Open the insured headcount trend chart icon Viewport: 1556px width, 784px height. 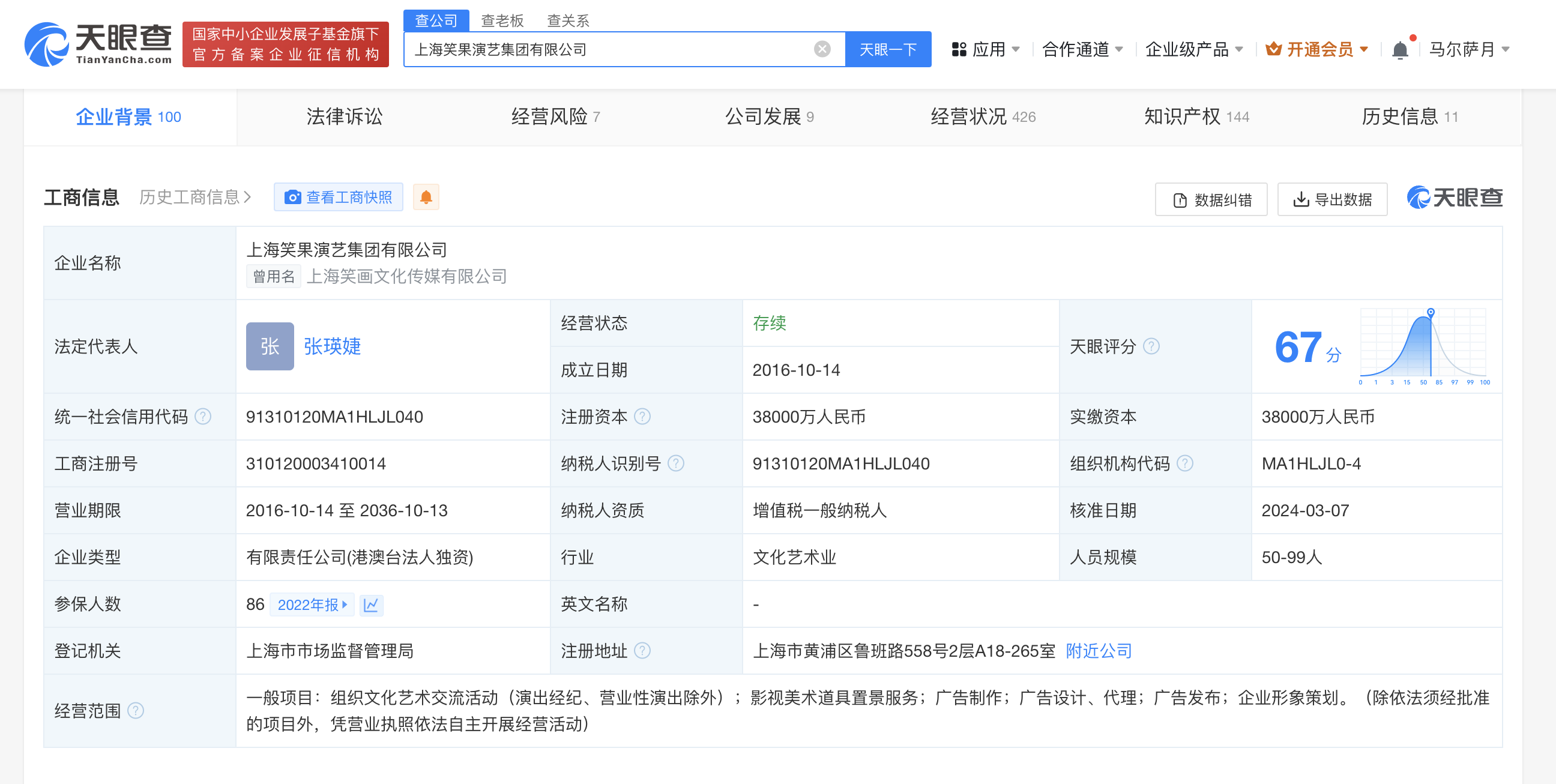click(x=371, y=605)
